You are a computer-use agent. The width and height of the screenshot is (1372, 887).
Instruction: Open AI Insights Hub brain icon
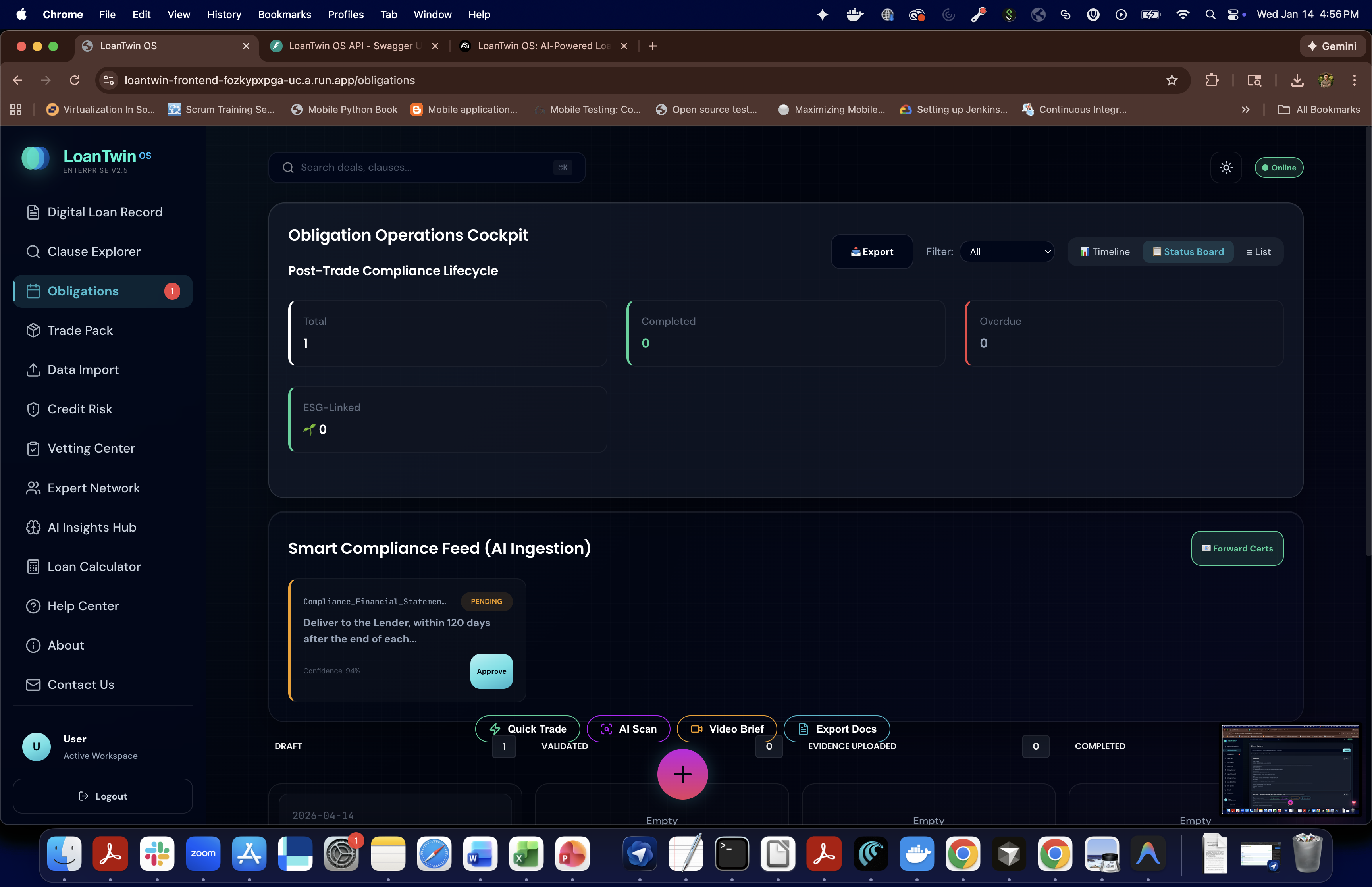33,528
